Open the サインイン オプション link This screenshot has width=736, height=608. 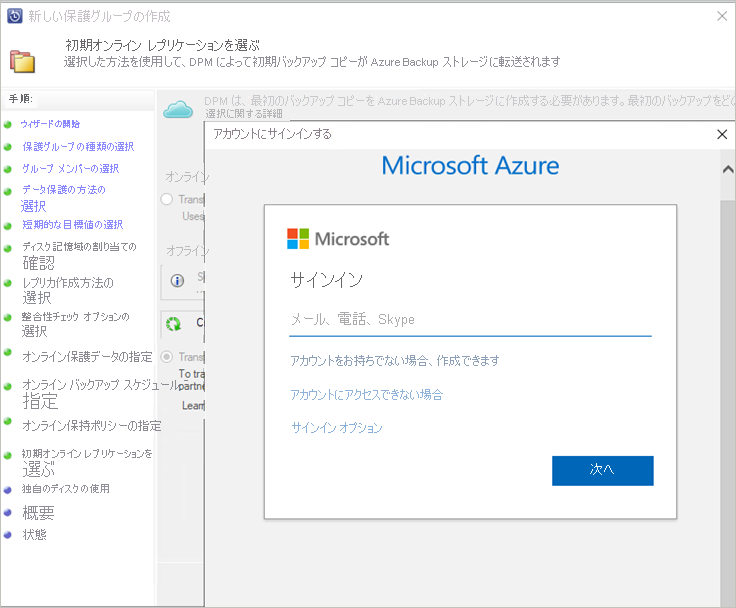click(x=337, y=428)
